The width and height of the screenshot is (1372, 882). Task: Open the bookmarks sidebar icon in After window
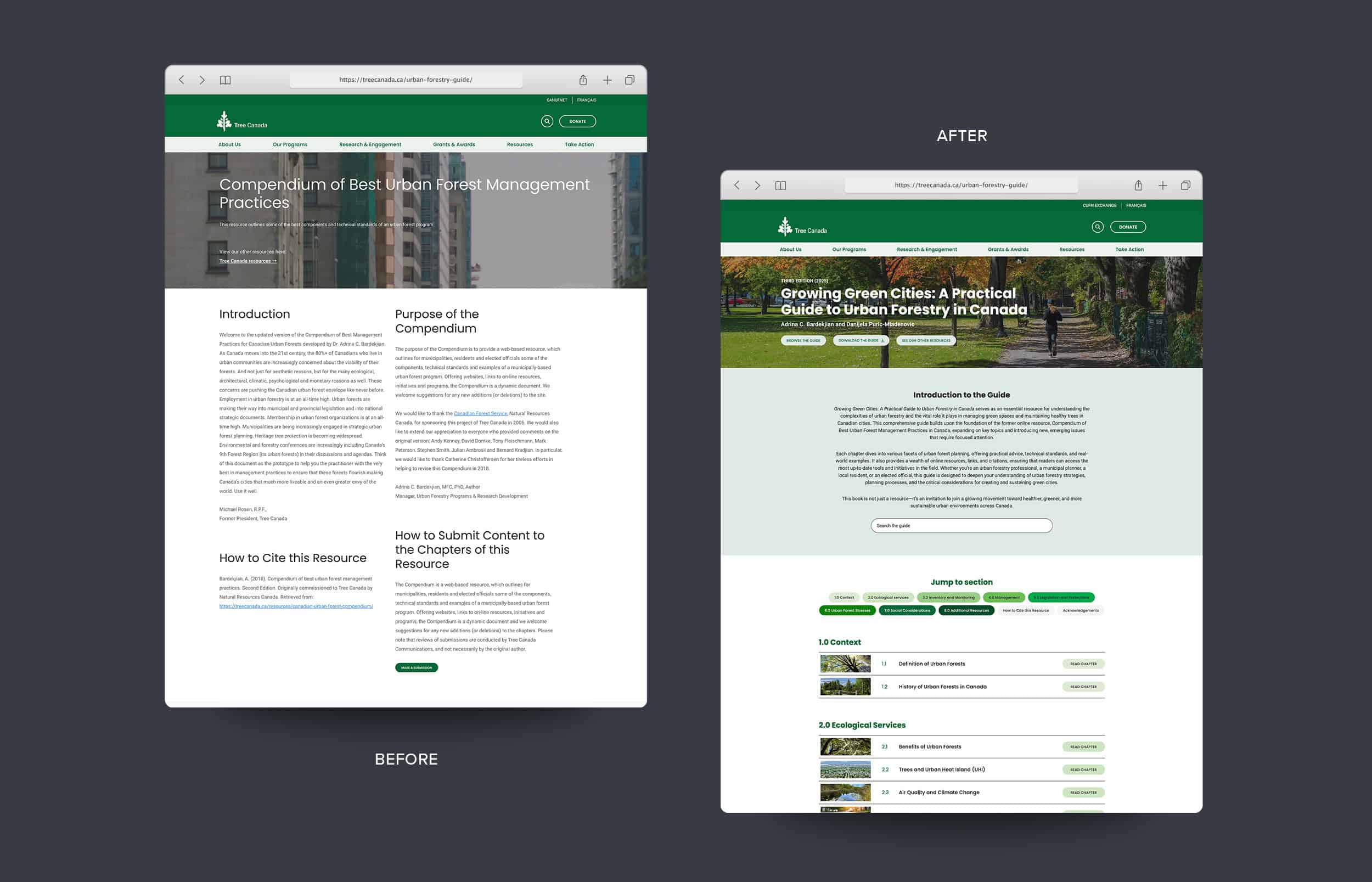tap(780, 186)
